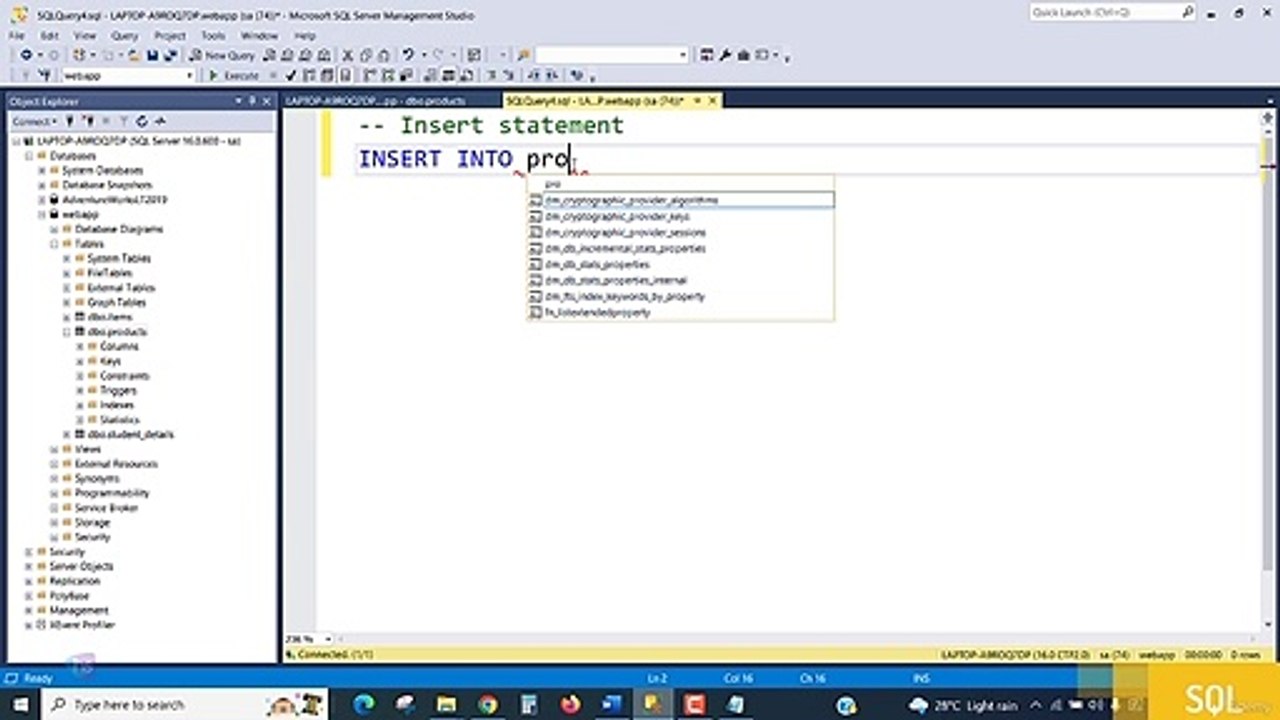The width and height of the screenshot is (1280, 720).
Task: Expand the Keys folder
Action: tap(81, 361)
